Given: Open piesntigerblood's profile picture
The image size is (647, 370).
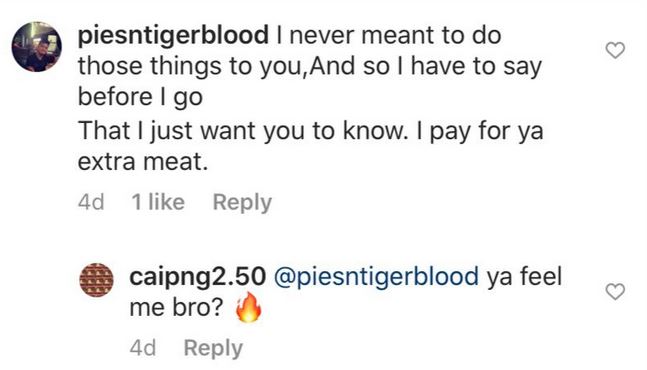Looking at the screenshot, I should [x=37, y=47].
